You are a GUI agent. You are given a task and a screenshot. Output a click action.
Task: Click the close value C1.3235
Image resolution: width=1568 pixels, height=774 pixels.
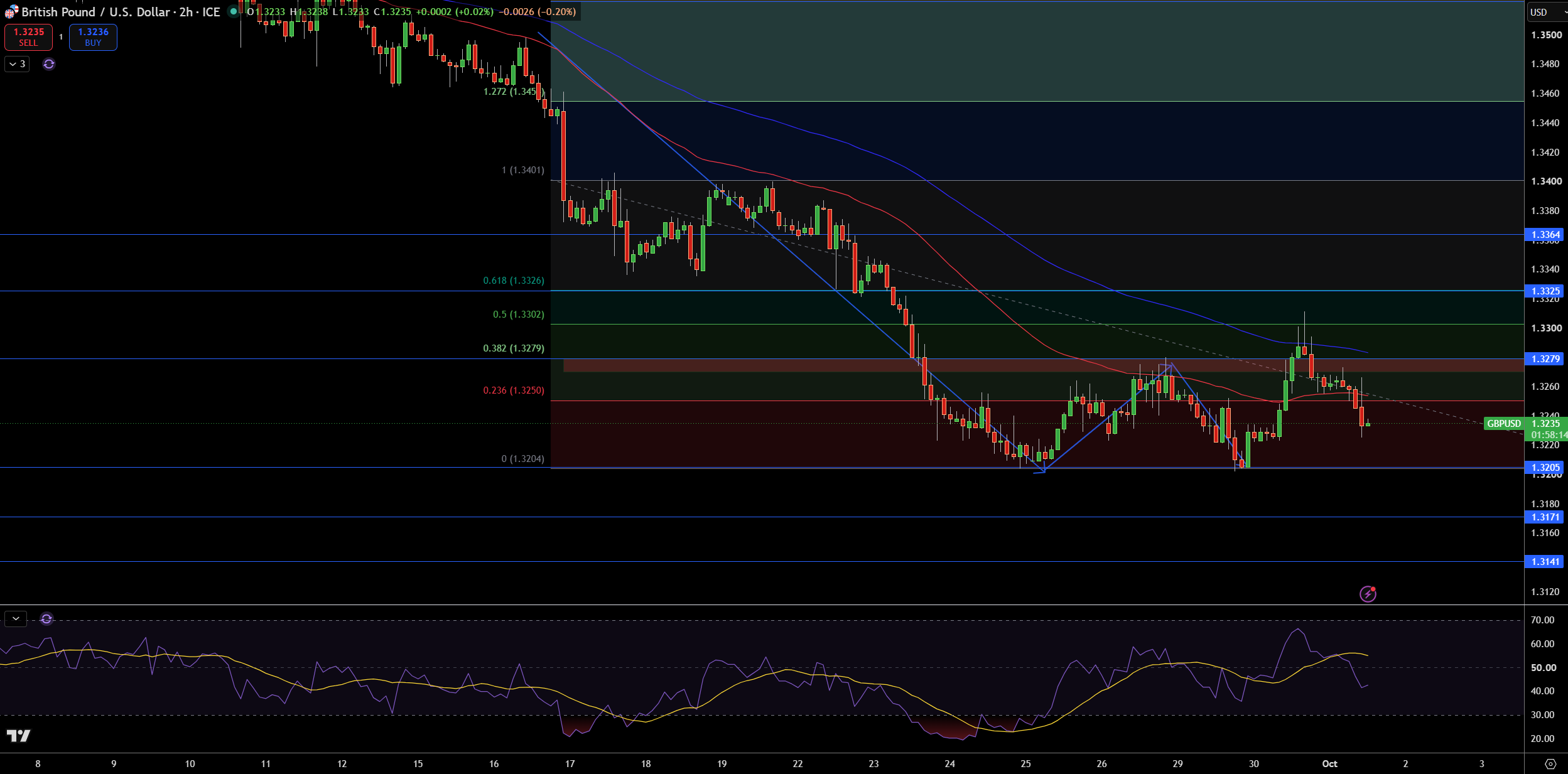[392, 12]
